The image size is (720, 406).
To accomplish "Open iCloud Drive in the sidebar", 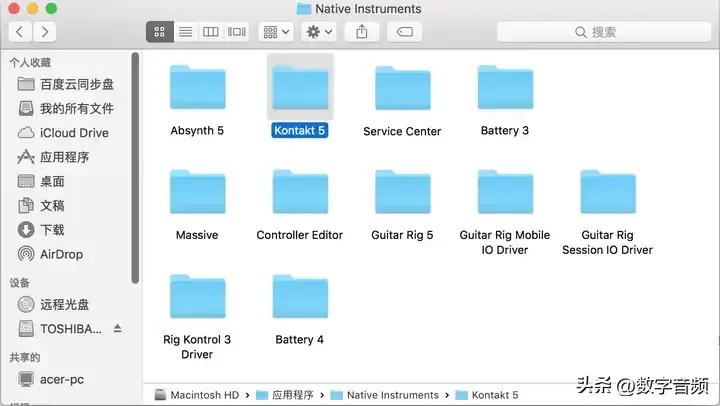I will click(x=63, y=133).
